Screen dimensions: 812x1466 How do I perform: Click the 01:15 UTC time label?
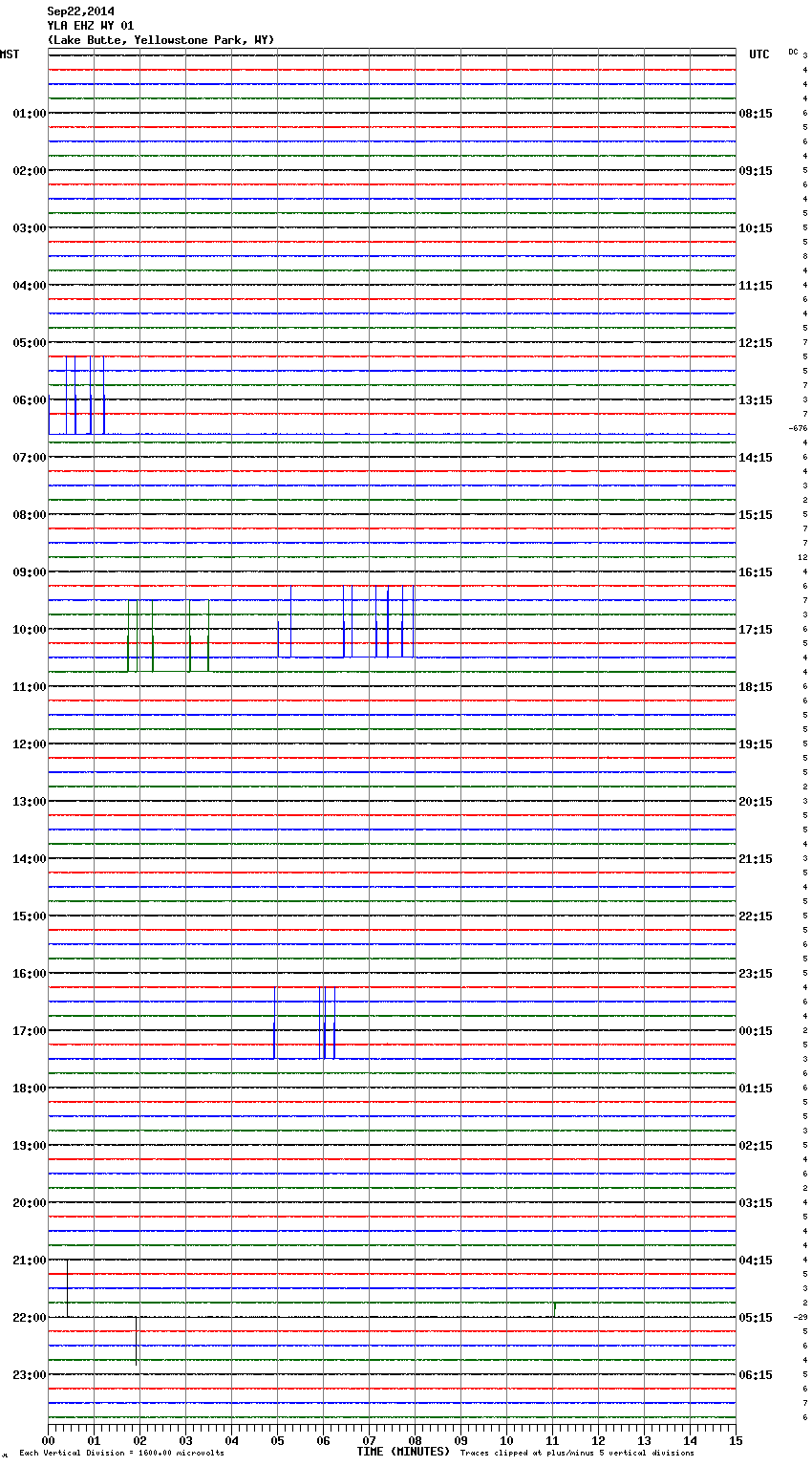(756, 1089)
